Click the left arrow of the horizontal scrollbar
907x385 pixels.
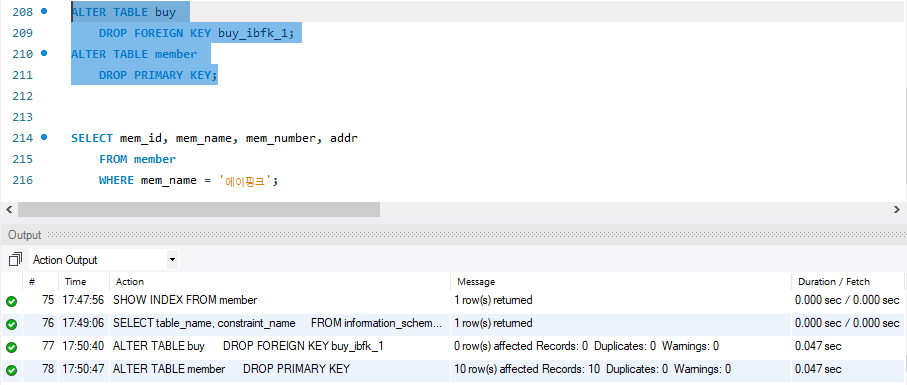[9, 209]
